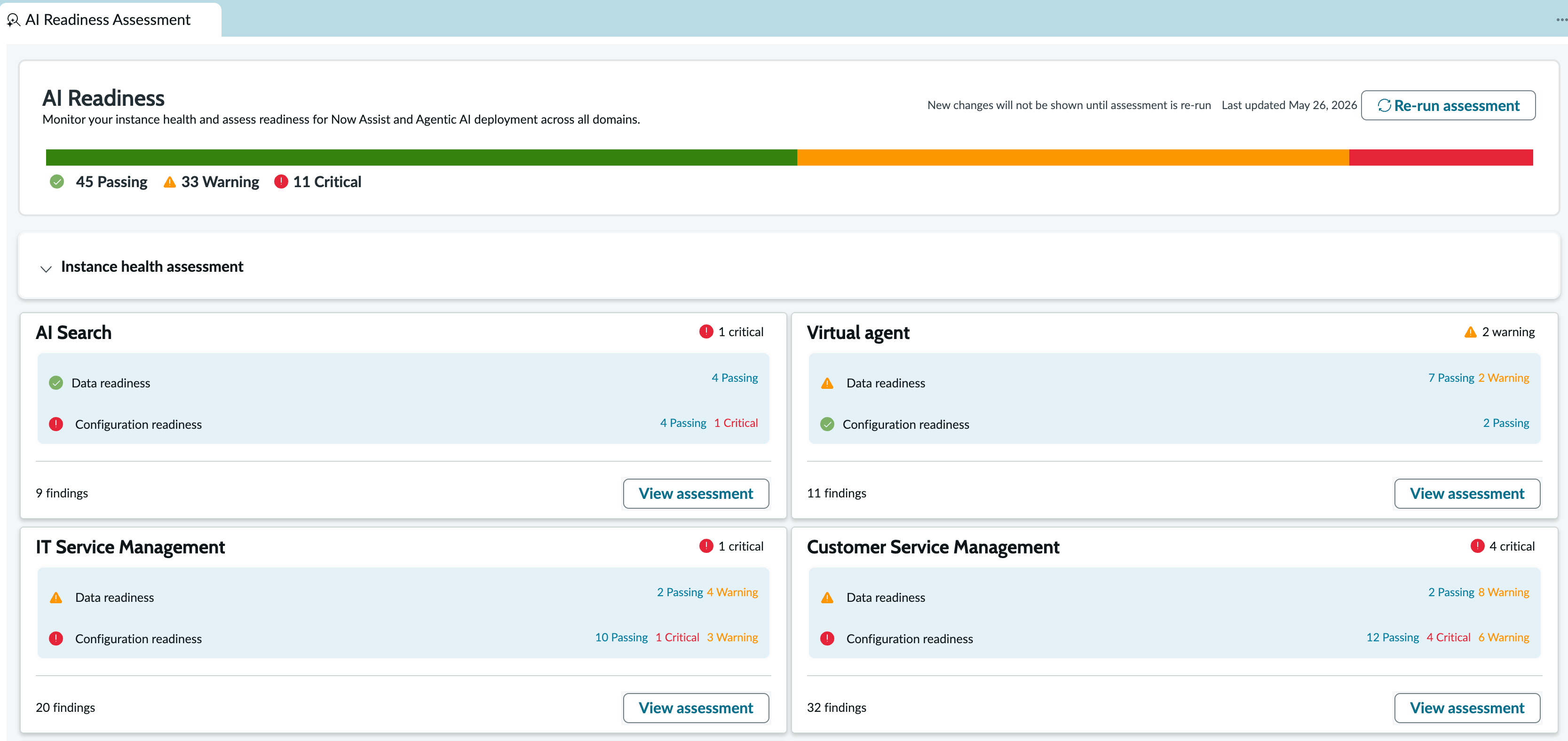
Task: Click the green passing segment of readiness bar
Action: [421, 158]
